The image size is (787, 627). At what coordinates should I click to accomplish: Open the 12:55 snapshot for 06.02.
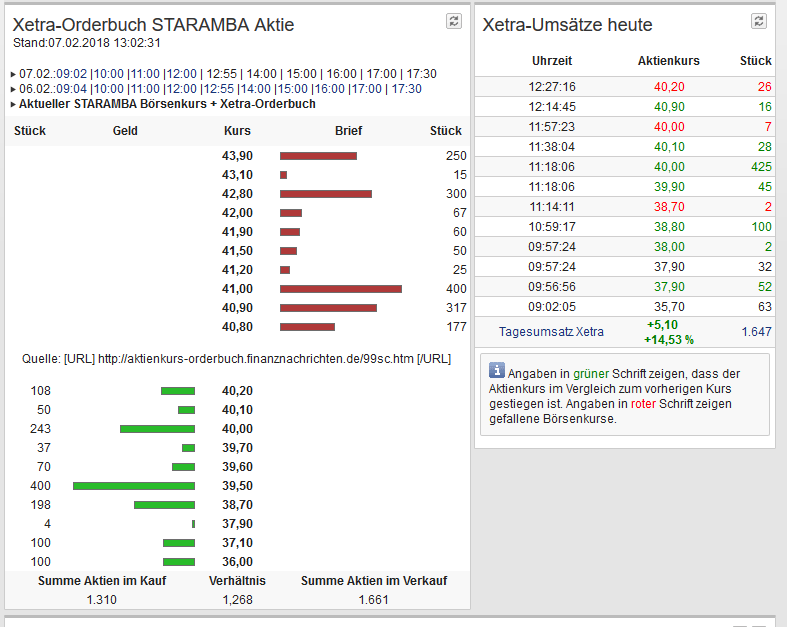pyautogui.click(x=218, y=89)
